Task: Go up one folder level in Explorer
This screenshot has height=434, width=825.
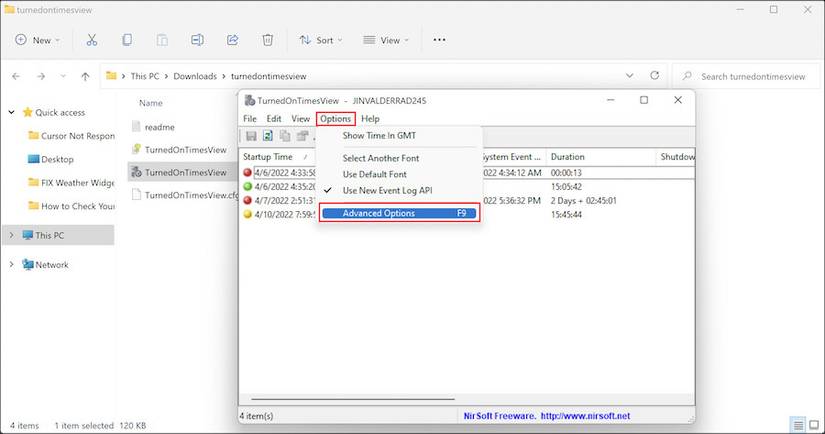Action: [85, 76]
